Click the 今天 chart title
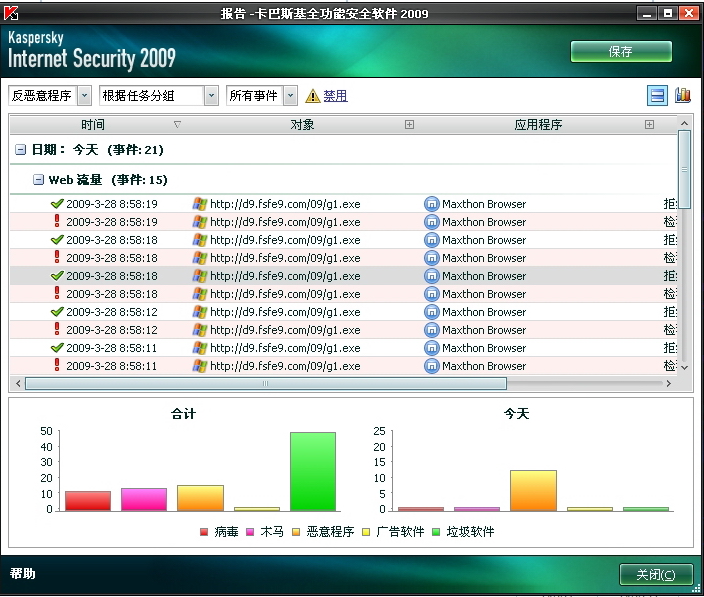The image size is (704, 597). [516, 413]
